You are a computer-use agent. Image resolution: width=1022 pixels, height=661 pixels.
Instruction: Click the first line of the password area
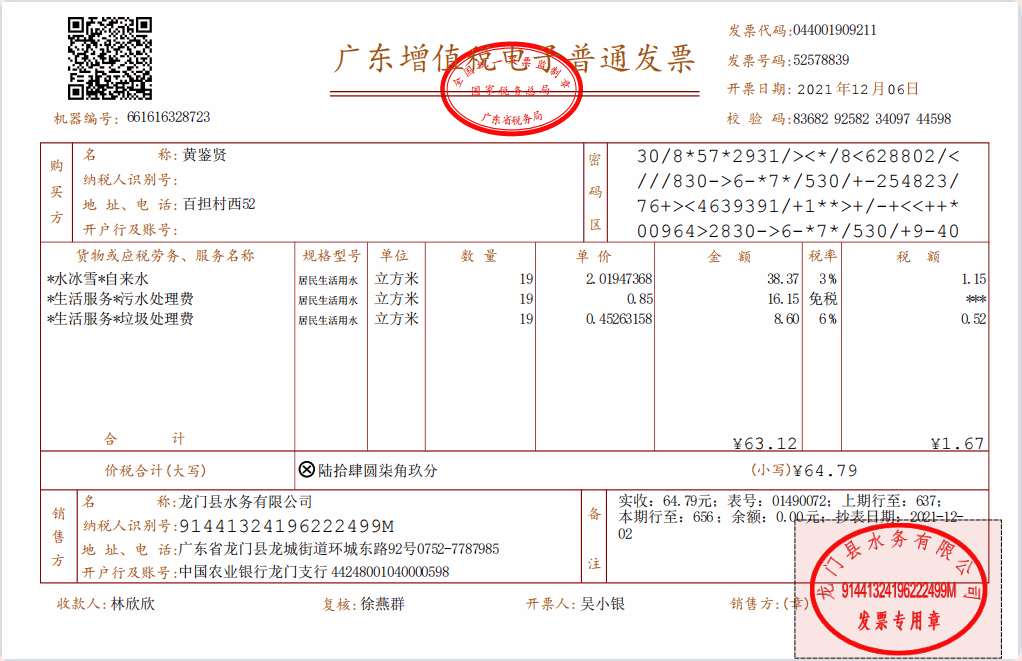pyautogui.click(x=797, y=156)
